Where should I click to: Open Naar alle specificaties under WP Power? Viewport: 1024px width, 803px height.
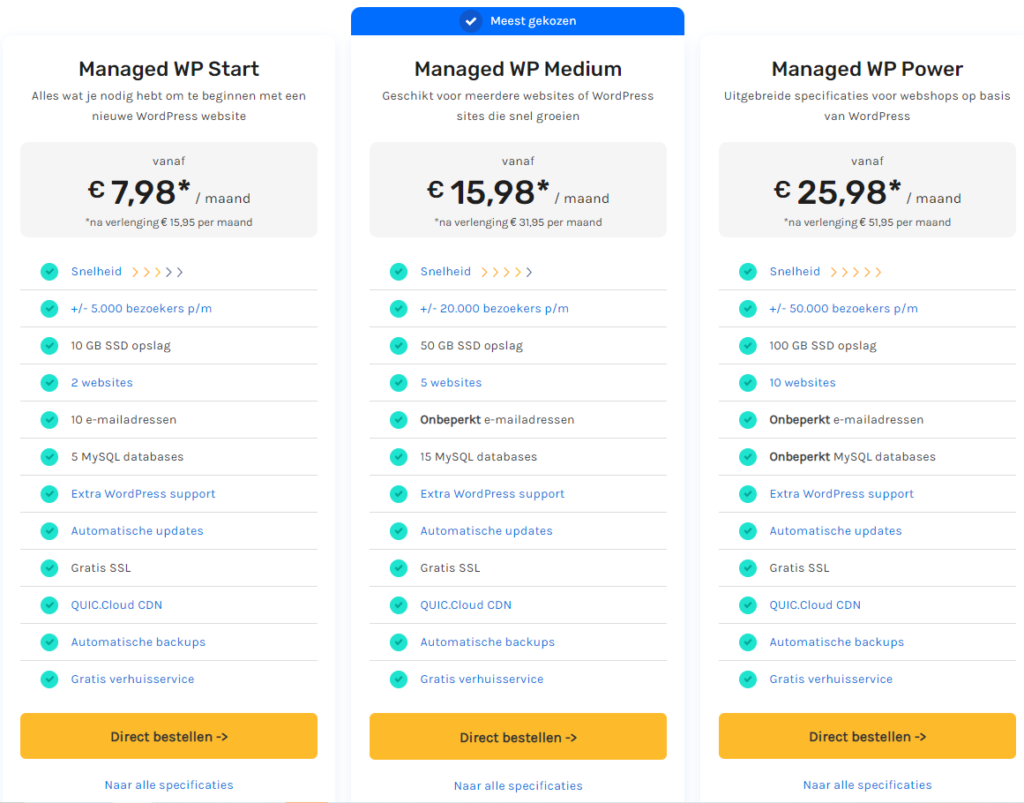(867, 785)
